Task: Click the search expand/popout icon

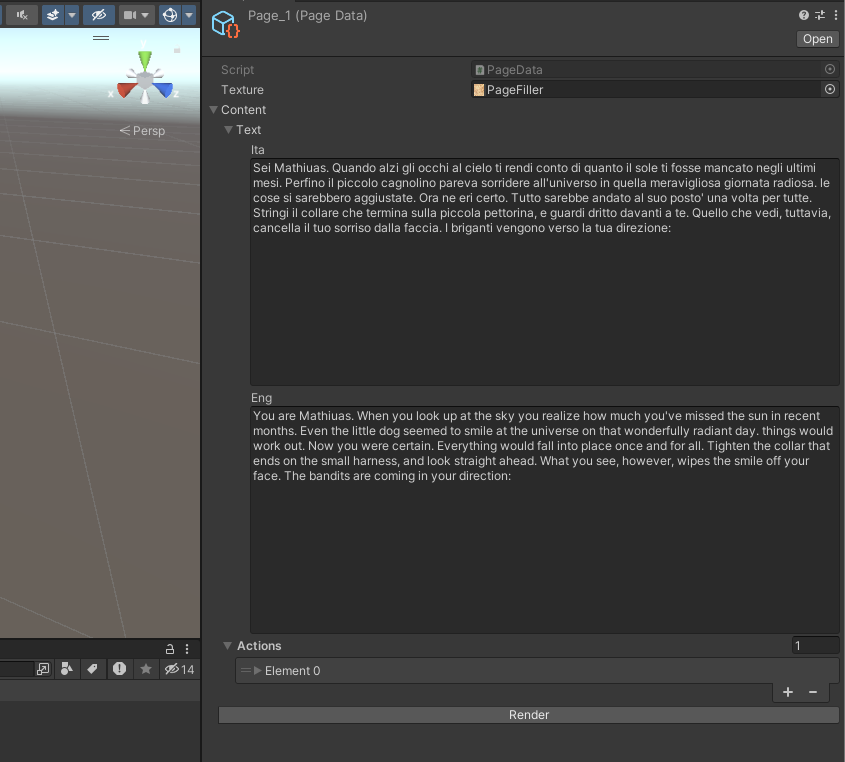Action: coord(43,669)
